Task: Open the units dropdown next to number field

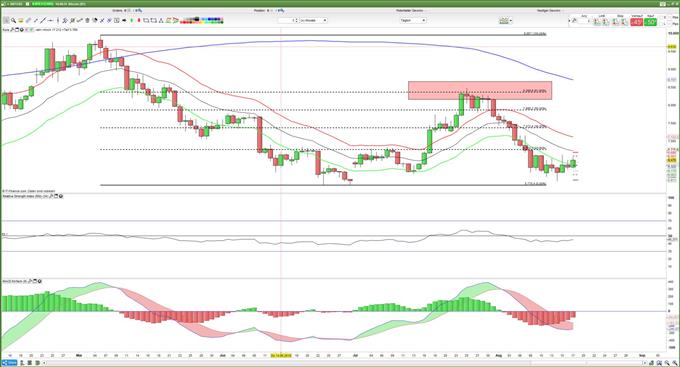Action: 314,20
